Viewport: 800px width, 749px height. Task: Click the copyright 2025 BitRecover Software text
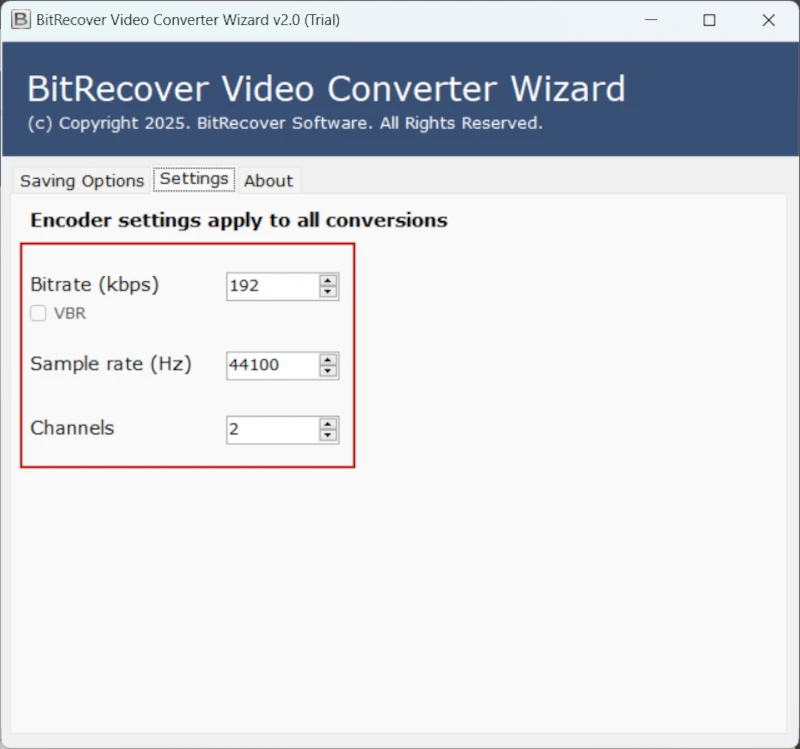(x=285, y=123)
